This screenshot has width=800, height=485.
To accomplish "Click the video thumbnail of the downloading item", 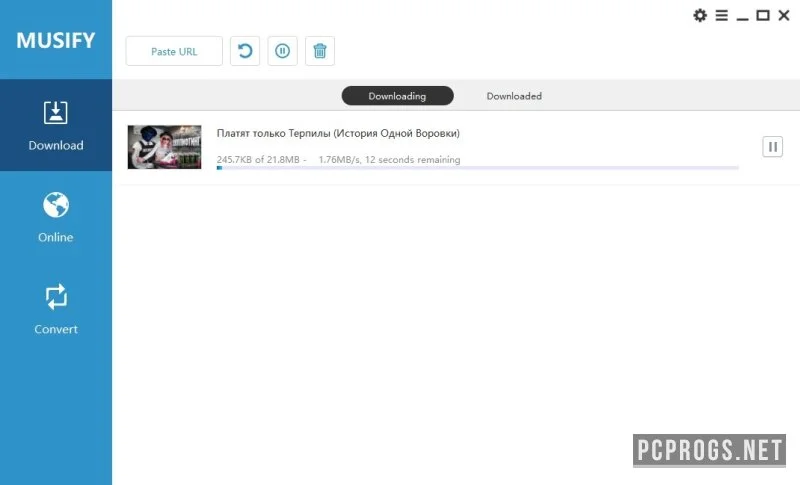I will click(x=164, y=147).
